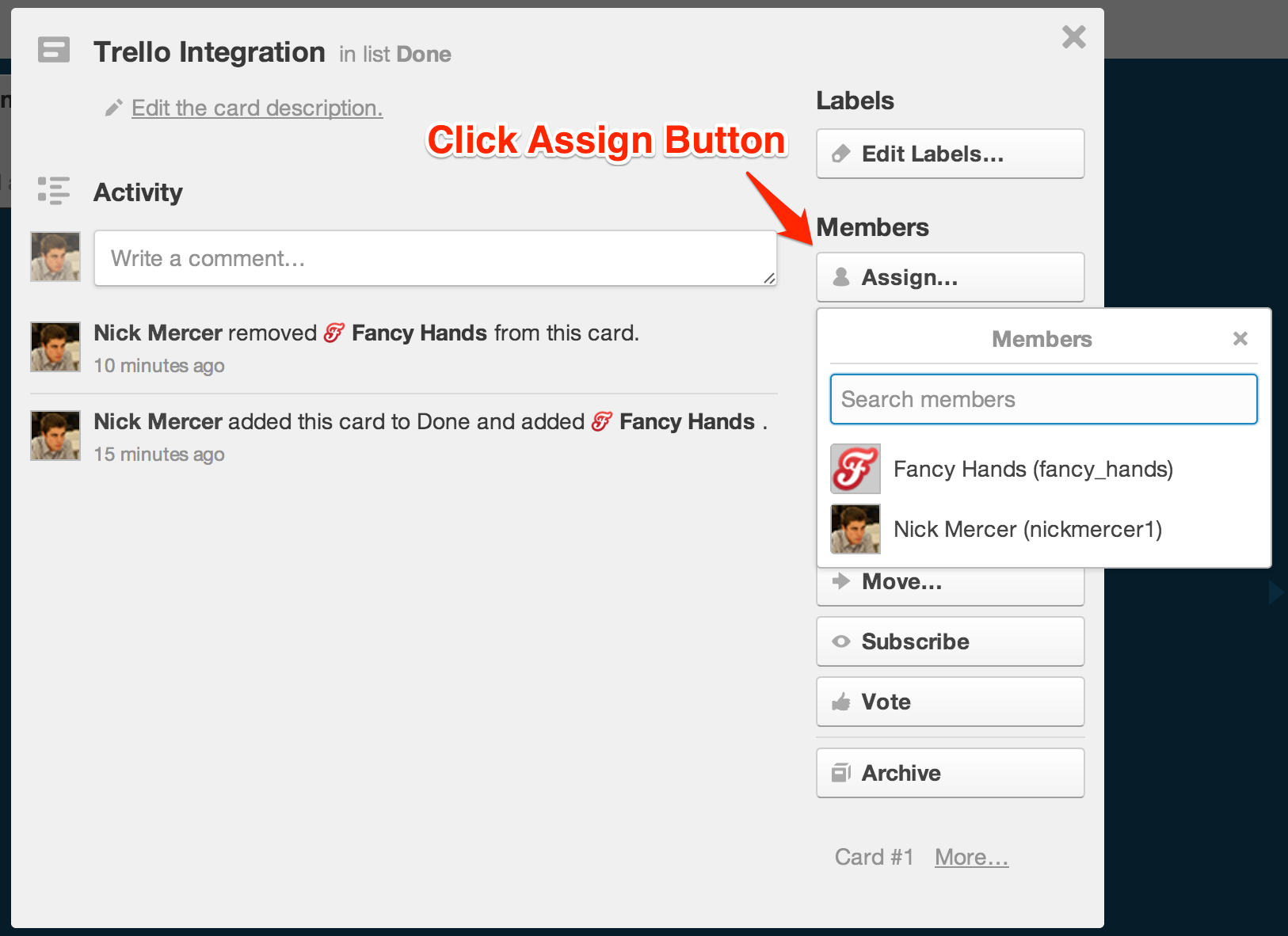Click the Activity list icon

pyautogui.click(x=54, y=192)
